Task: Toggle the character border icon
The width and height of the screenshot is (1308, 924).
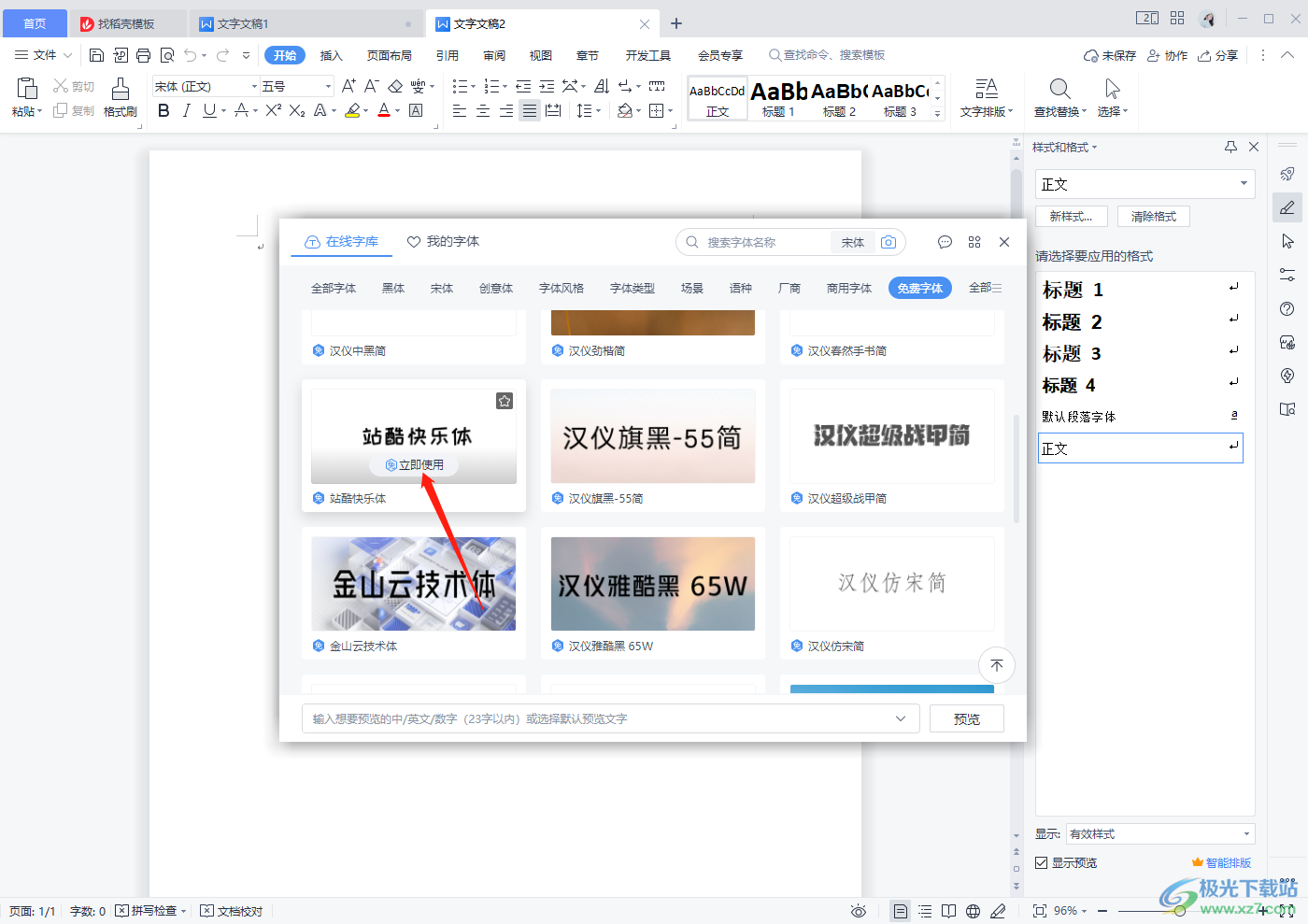Action: coord(416,111)
